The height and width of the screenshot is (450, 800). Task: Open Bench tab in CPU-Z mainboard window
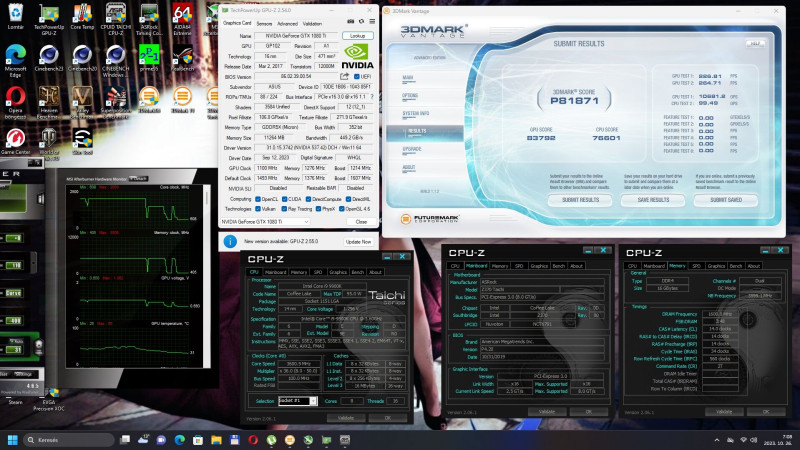[x=559, y=266]
